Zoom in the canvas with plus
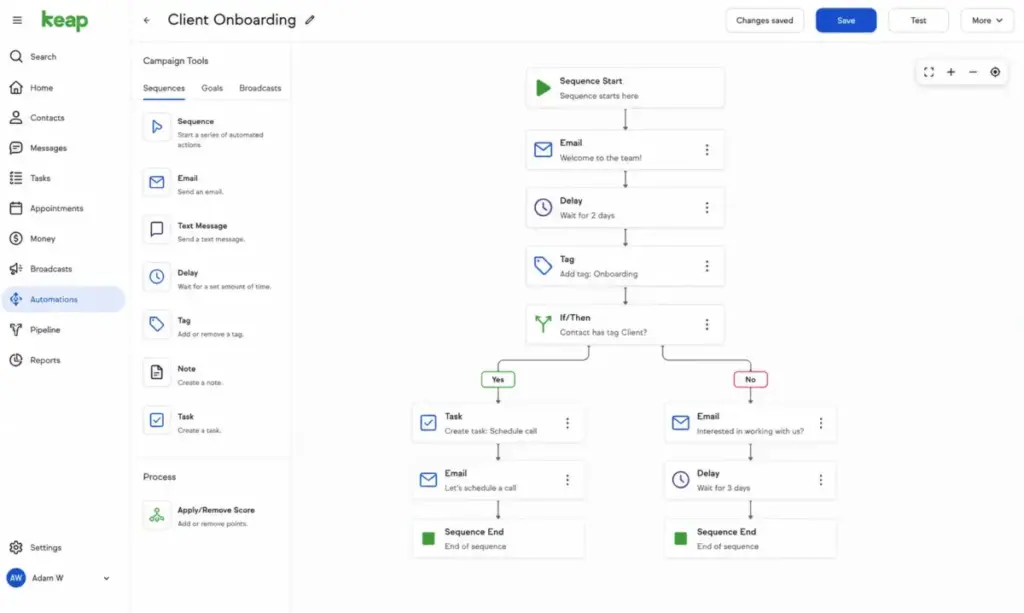Screen dimensions: 1024x613 coord(951,72)
